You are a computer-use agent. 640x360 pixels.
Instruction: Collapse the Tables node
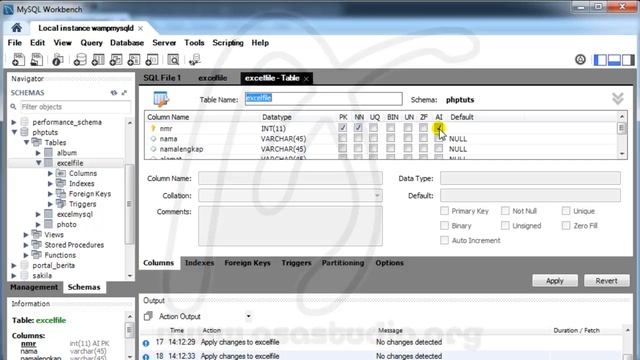click(27, 142)
